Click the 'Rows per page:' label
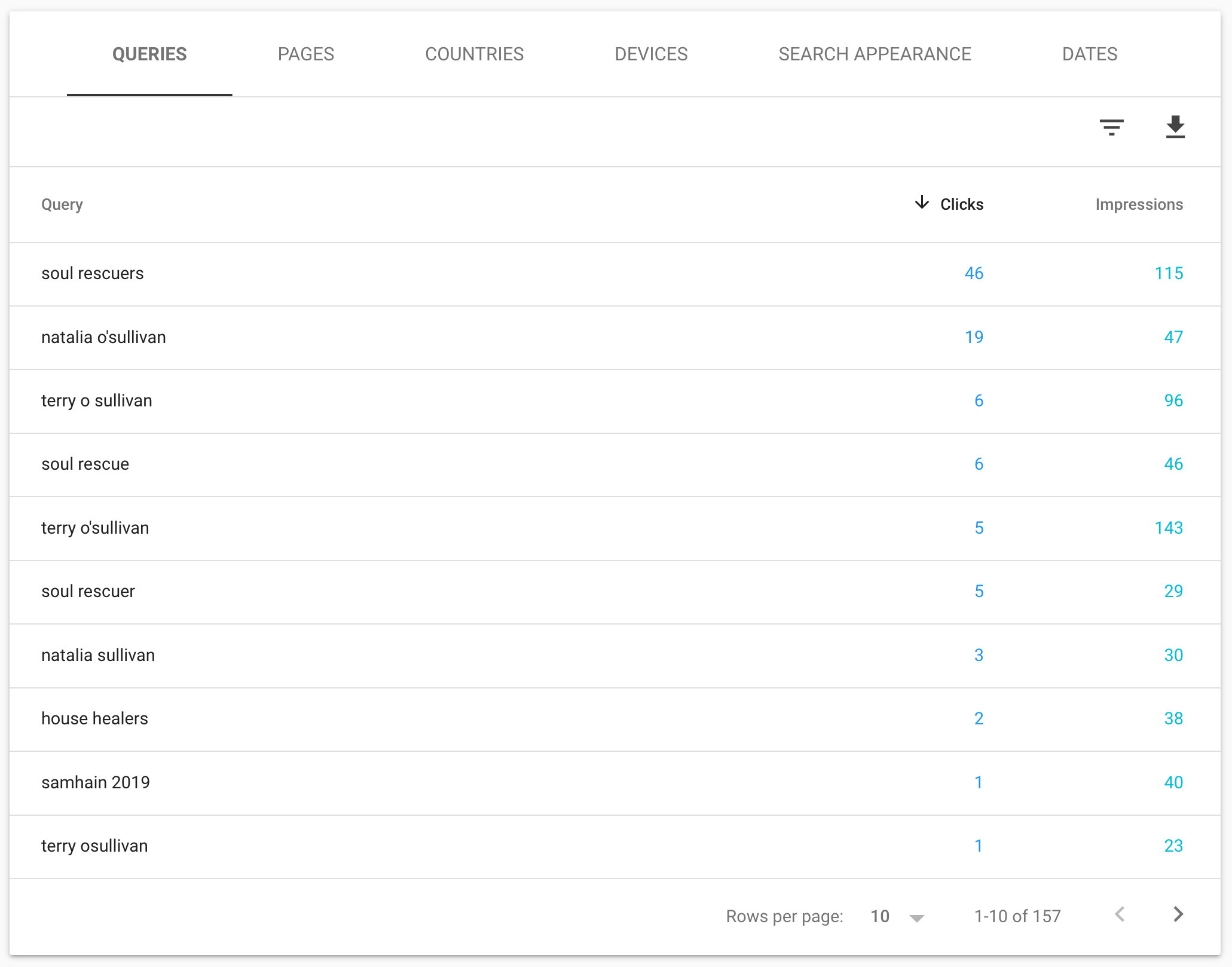 pos(784,916)
